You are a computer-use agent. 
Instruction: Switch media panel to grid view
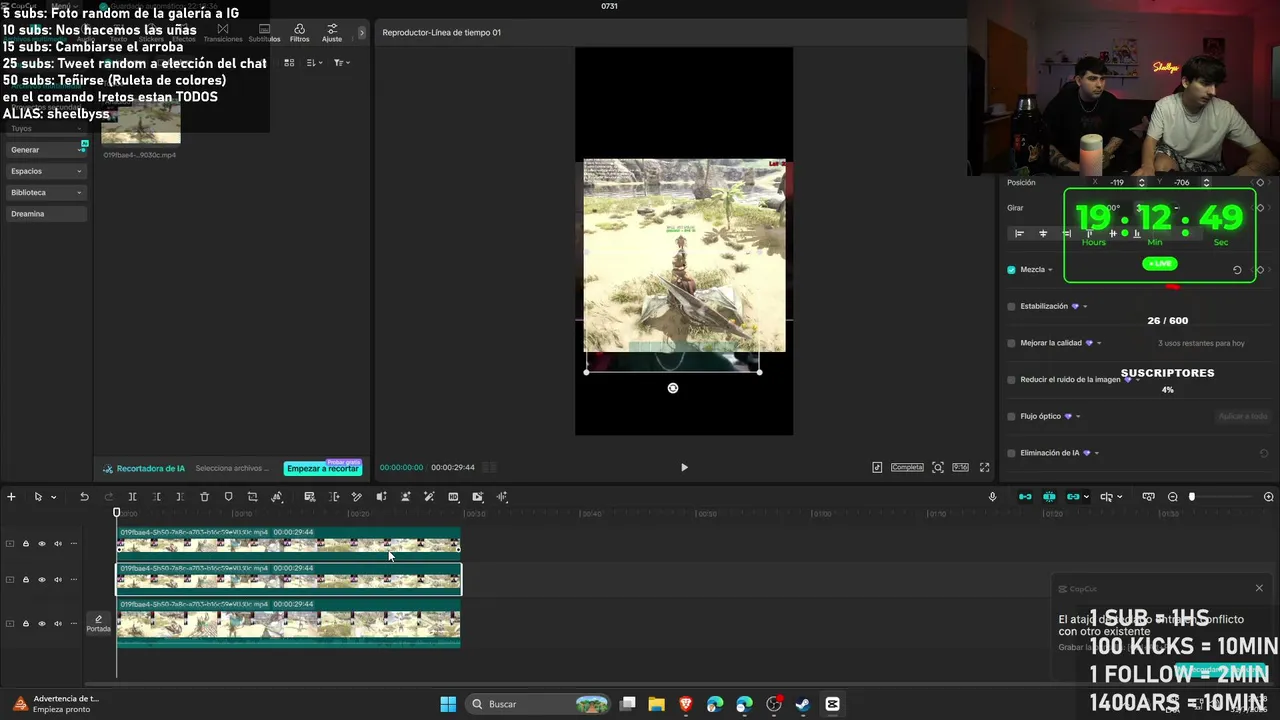point(289,63)
